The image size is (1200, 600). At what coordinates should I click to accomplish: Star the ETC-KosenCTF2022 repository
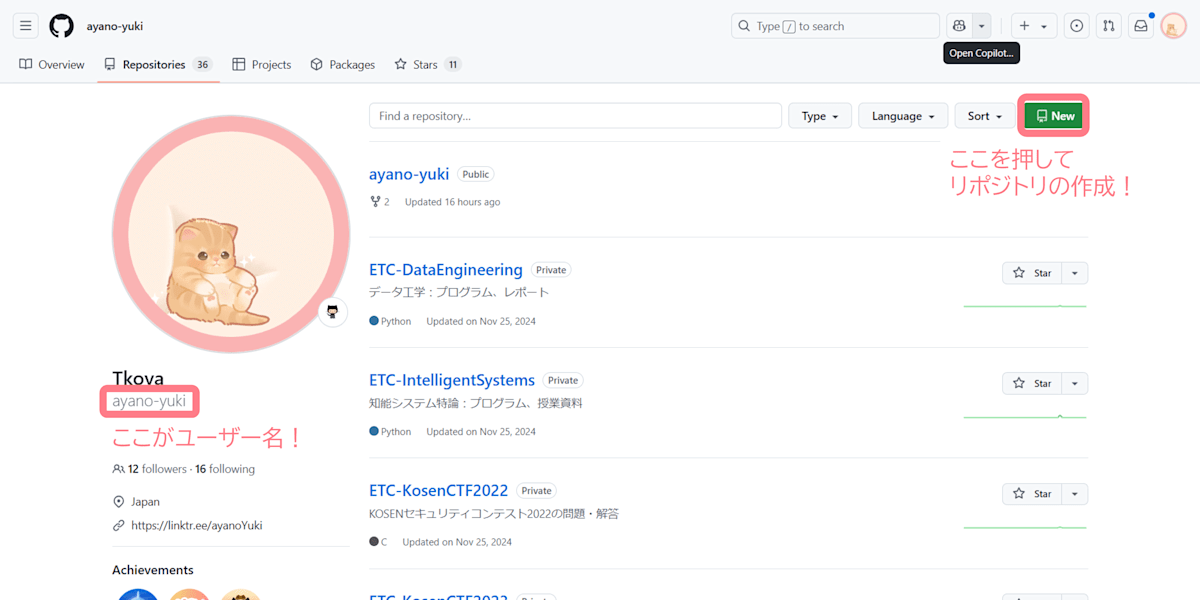pos(1032,494)
